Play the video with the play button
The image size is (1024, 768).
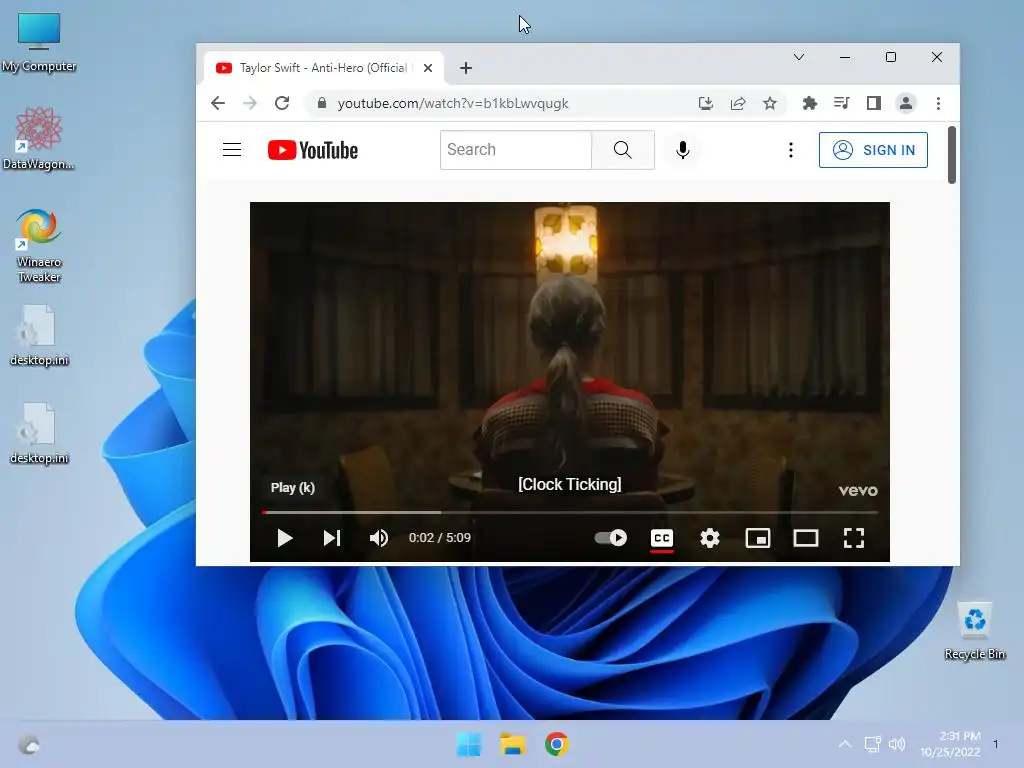pos(285,538)
